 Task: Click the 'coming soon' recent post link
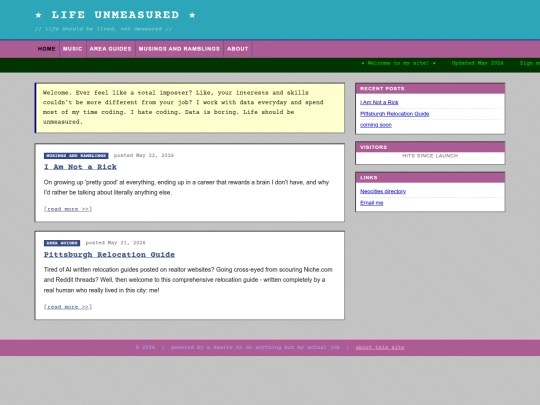376,125
